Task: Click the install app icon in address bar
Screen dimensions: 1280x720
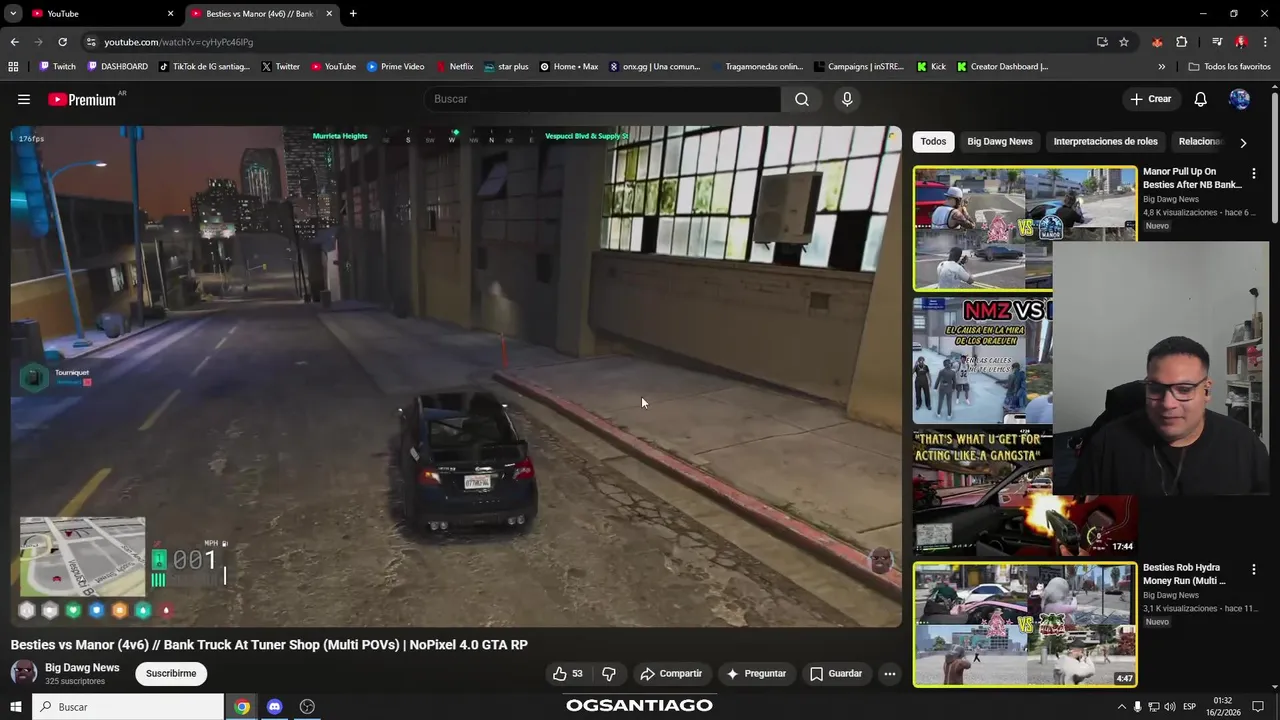Action: click(x=1102, y=42)
